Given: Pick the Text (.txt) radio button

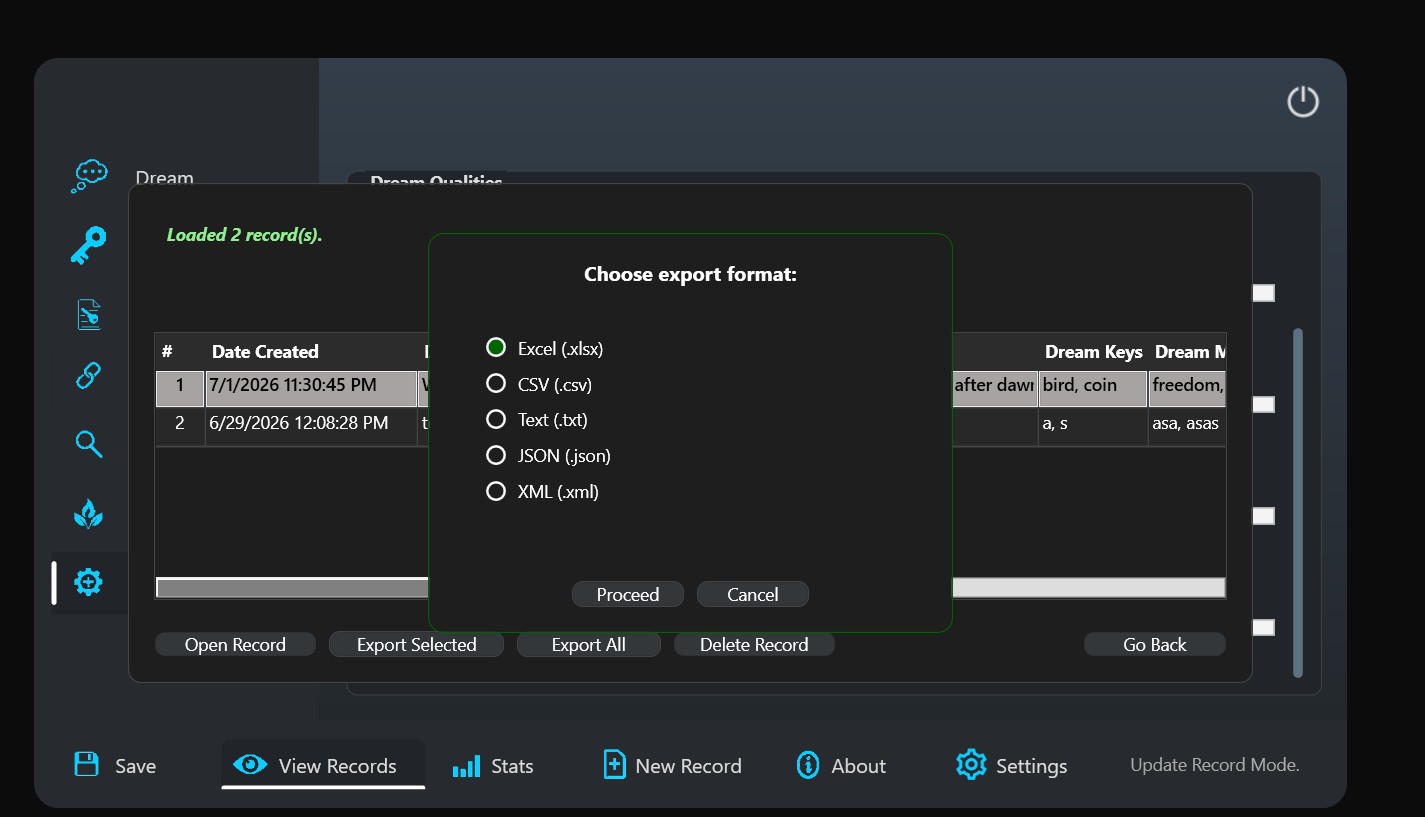Looking at the screenshot, I should tap(536, 420).
